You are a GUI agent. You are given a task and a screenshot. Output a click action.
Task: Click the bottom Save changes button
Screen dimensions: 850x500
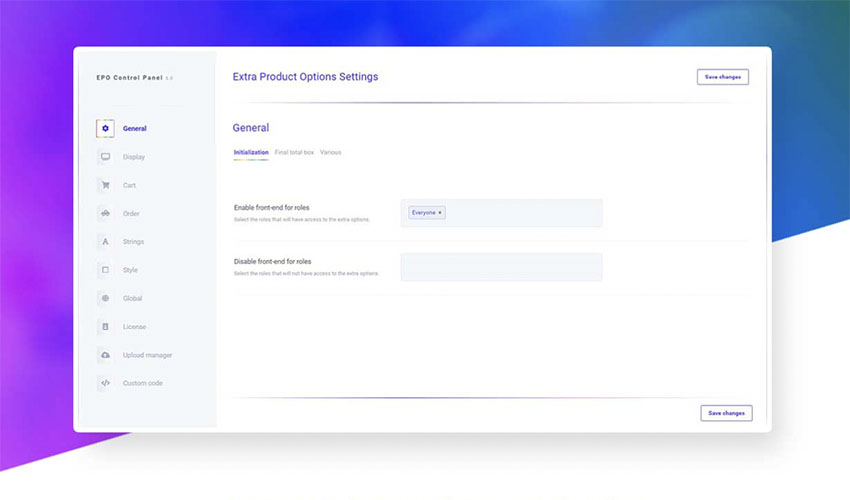(x=726, y=413)
